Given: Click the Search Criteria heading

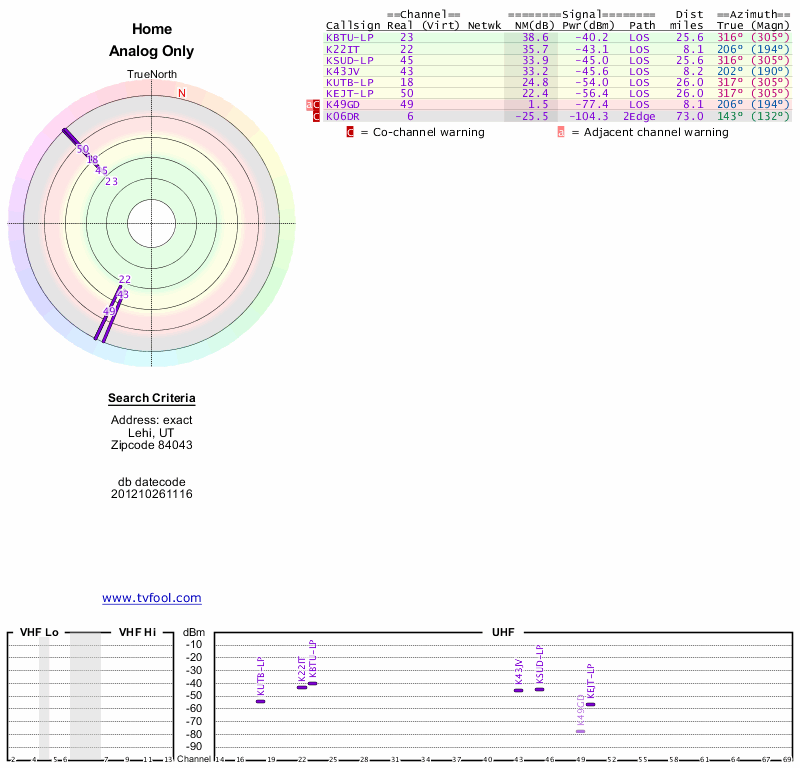Looking at the screenshot, I should 152,398.
